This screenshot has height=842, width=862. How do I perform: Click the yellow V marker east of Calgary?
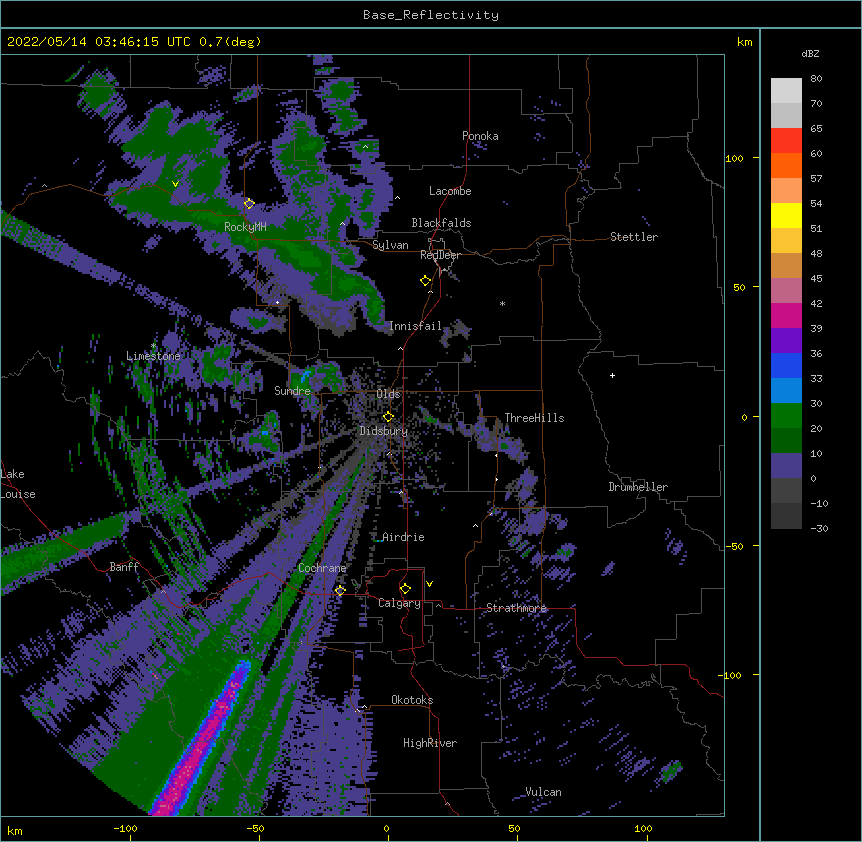point(429,584)
